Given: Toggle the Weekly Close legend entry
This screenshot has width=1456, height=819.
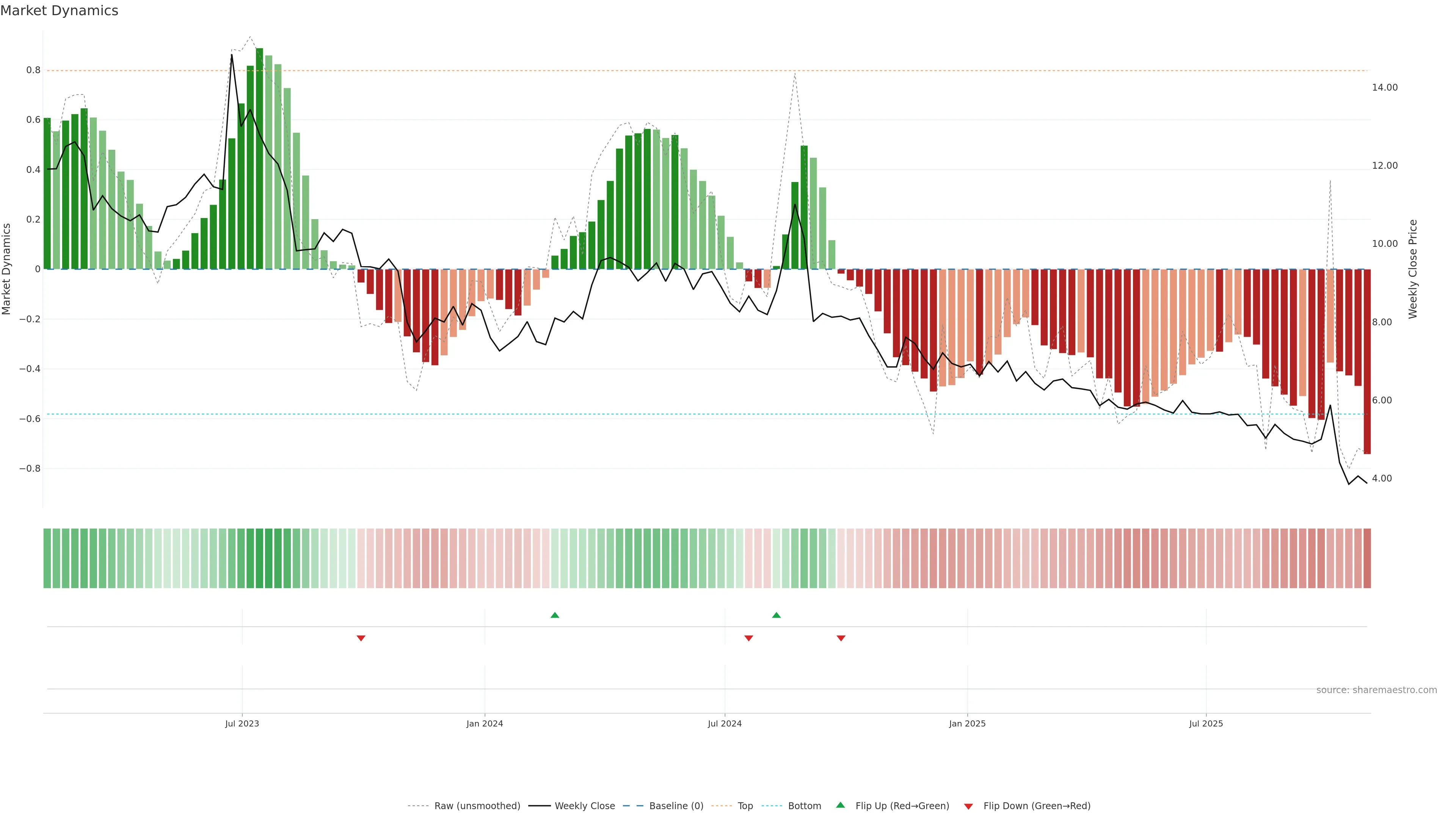Looking at the screenshot, I should click(x=584, y=806).
